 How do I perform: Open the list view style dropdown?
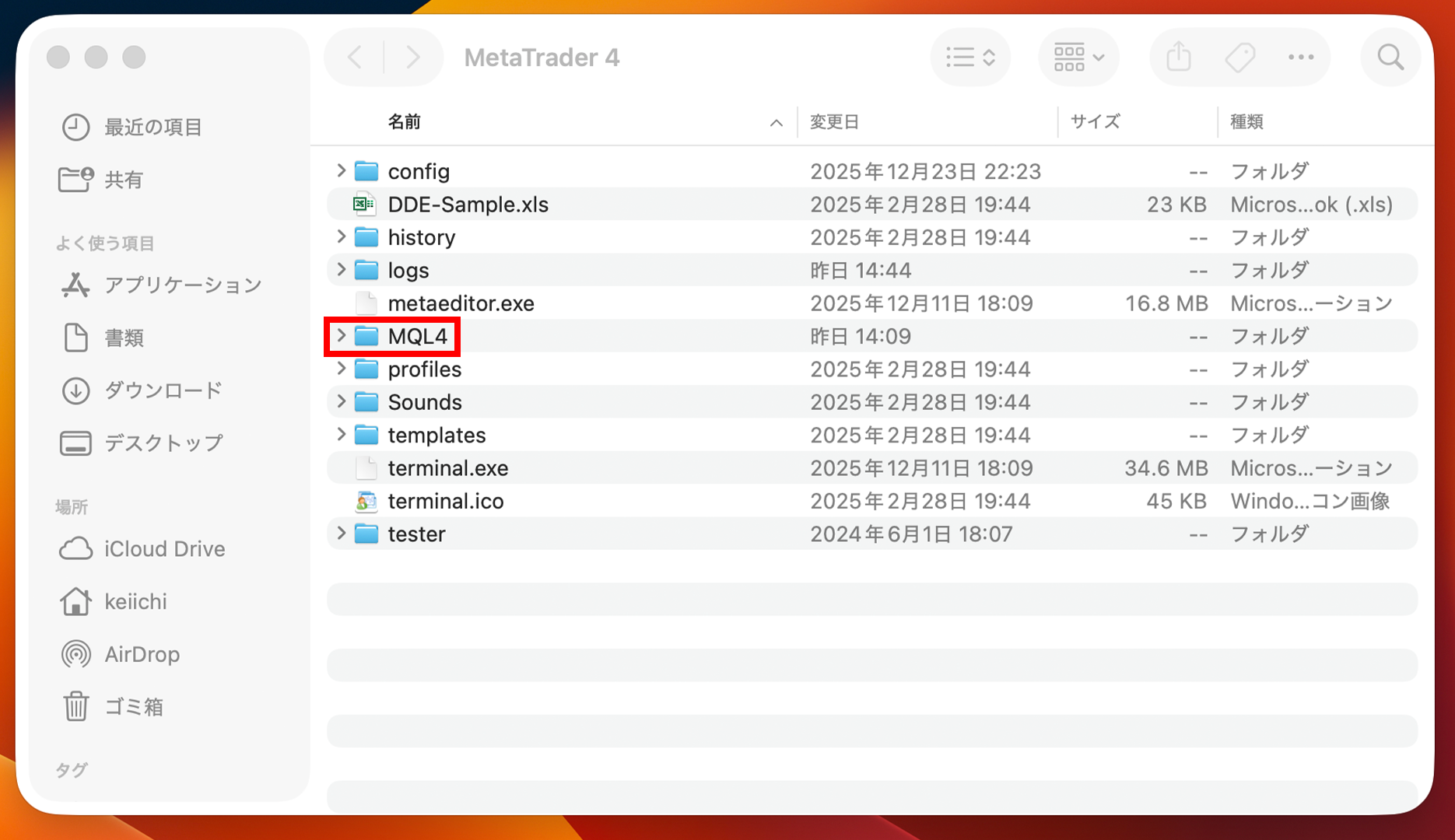[x=970, y=57]
